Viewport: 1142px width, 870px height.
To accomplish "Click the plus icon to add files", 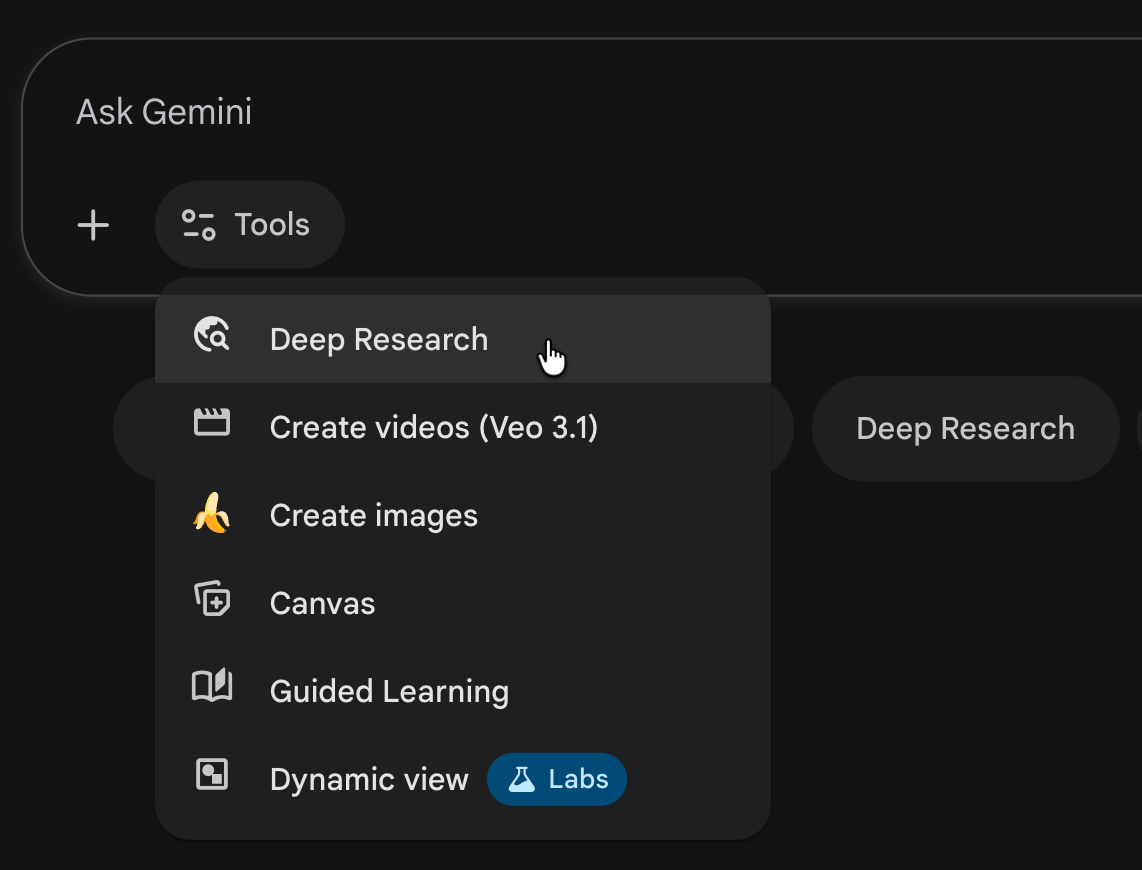I will 93,225.
